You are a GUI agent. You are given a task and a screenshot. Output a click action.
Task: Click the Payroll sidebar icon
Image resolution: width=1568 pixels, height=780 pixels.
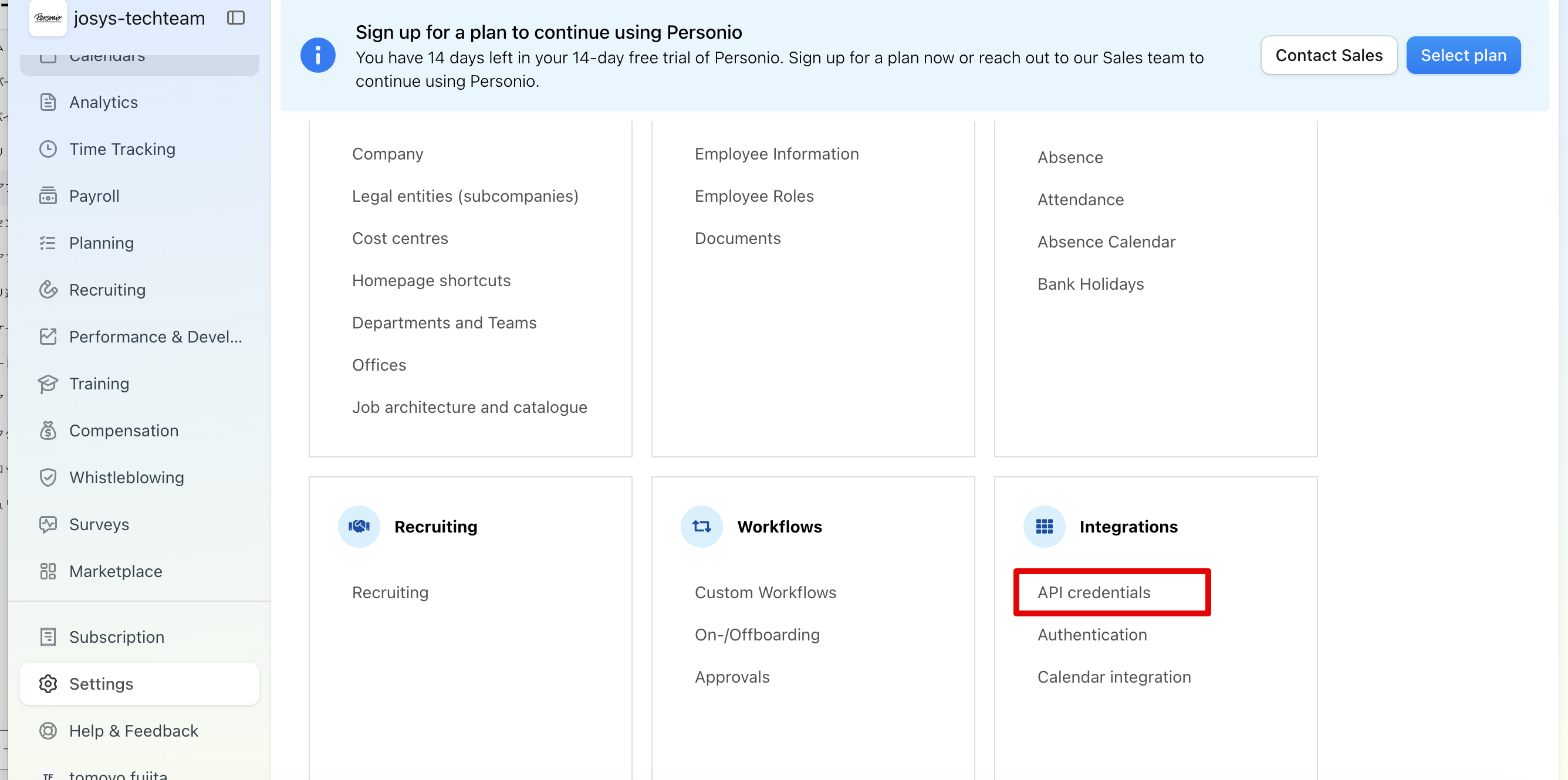coord(48,196)
